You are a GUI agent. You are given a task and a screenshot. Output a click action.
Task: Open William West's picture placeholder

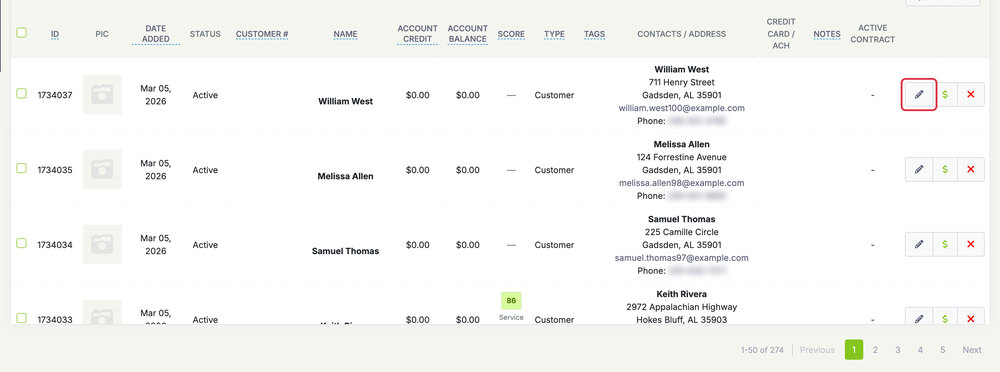point(102,95)
